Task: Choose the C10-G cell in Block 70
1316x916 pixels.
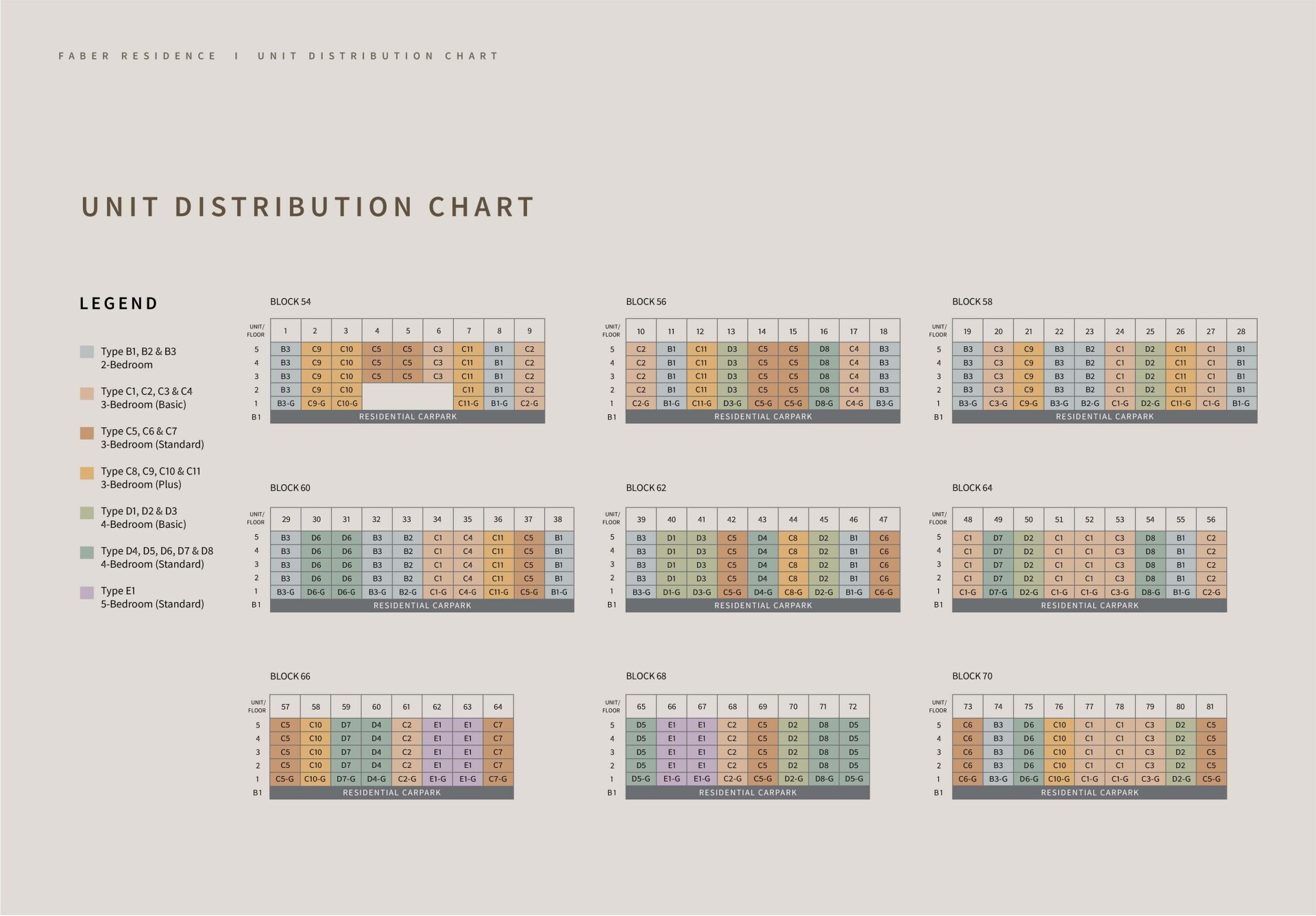Action: tap(1059, 780)
